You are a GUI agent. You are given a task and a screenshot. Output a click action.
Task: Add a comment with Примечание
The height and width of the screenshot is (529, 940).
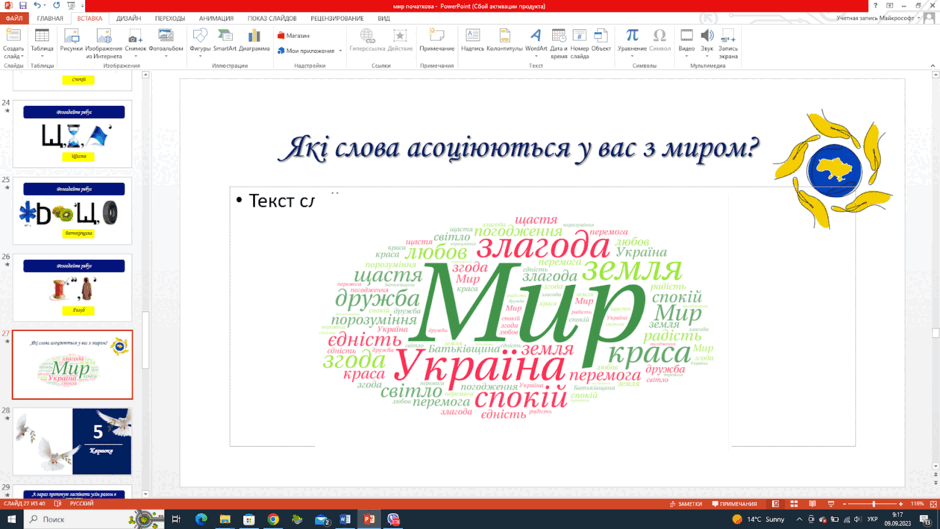pyautogui.click(x=436, y=41)
